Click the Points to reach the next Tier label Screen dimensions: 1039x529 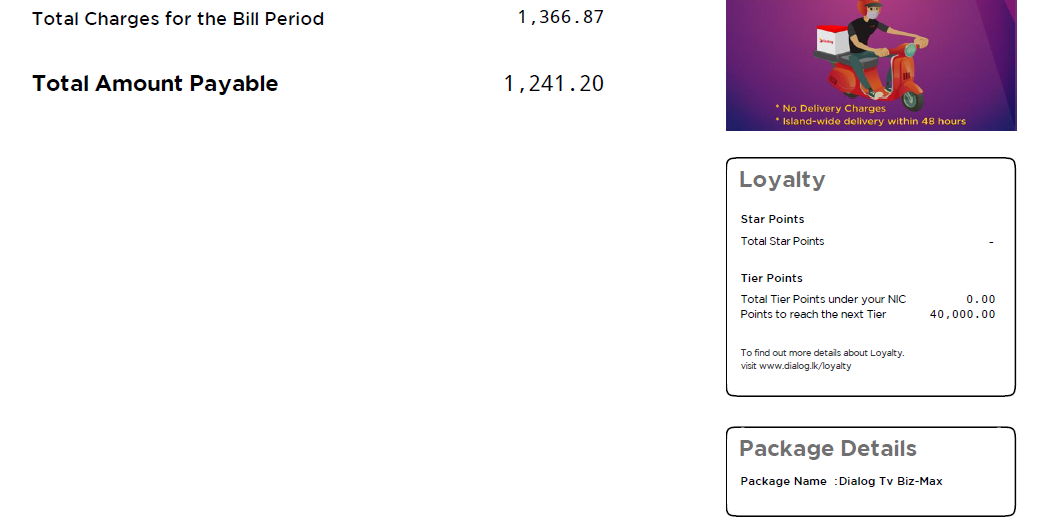point(813,314)
